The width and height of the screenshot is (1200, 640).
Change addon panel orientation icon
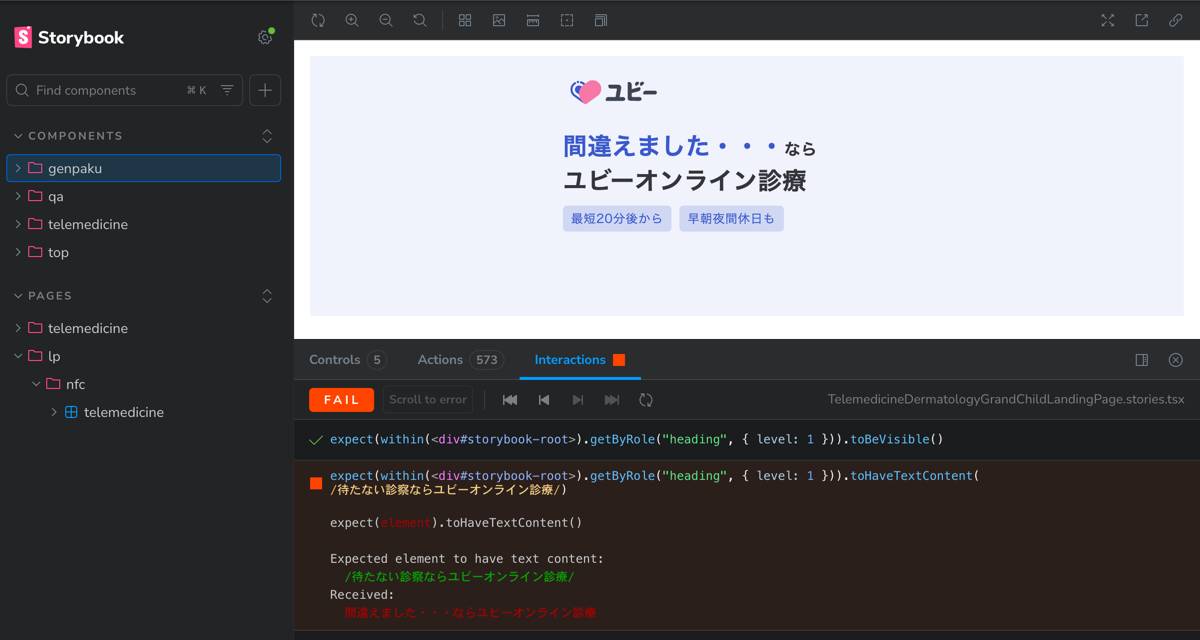pyautogui.click(x=1142, y=360)
